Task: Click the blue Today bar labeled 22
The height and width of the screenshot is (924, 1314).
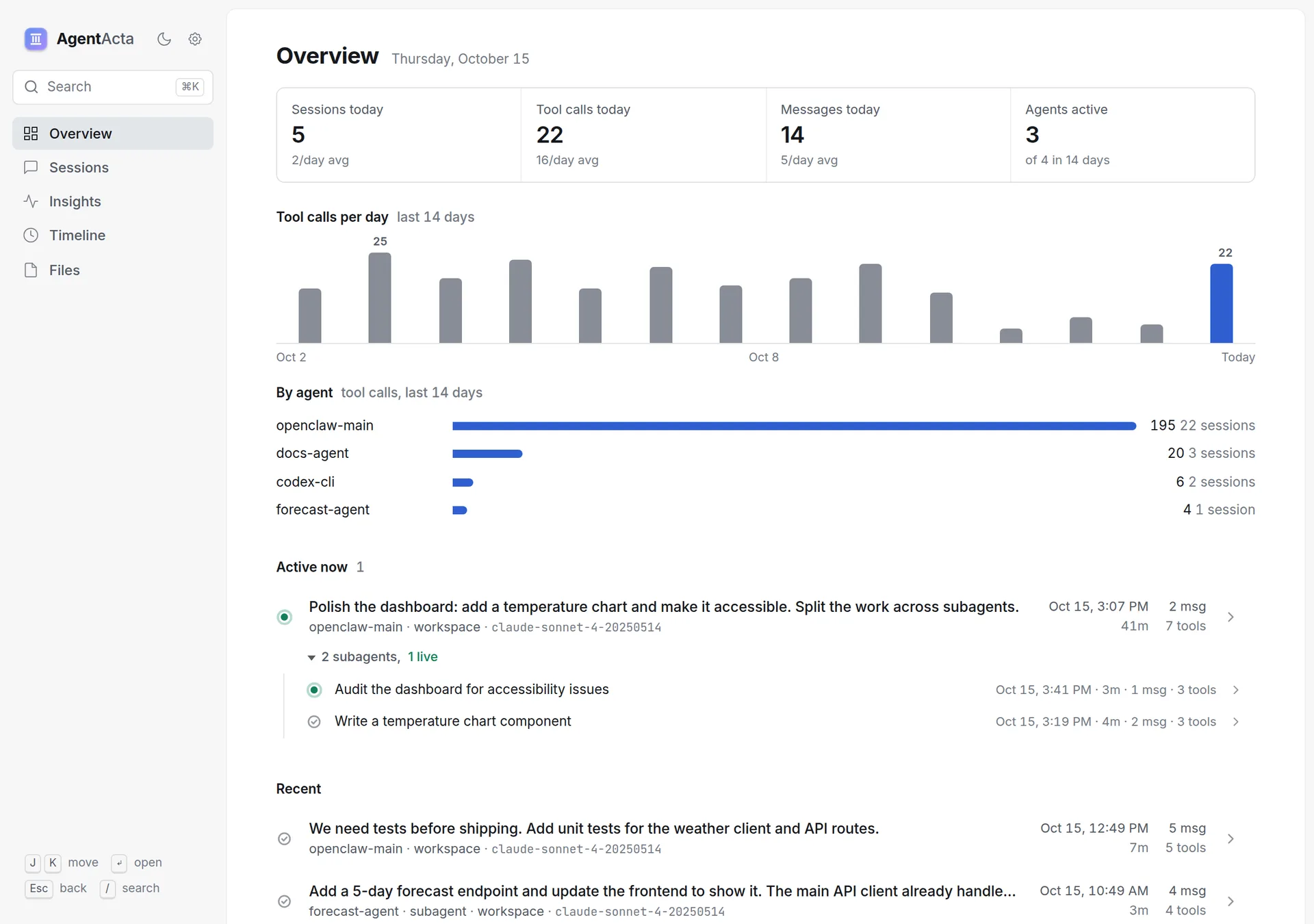Action: [1222, 303]
